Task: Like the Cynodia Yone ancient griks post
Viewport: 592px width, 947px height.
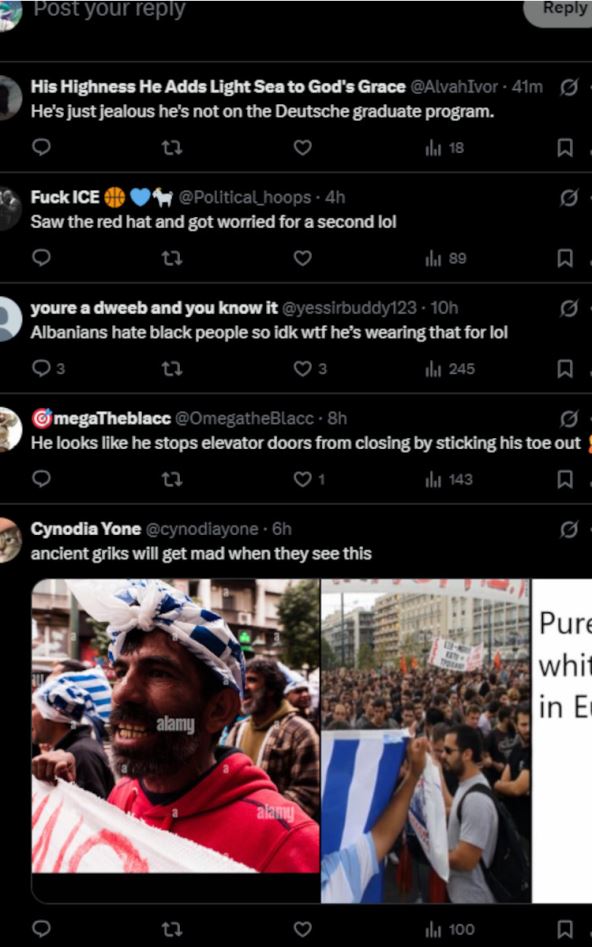Action: pos(302,929)
